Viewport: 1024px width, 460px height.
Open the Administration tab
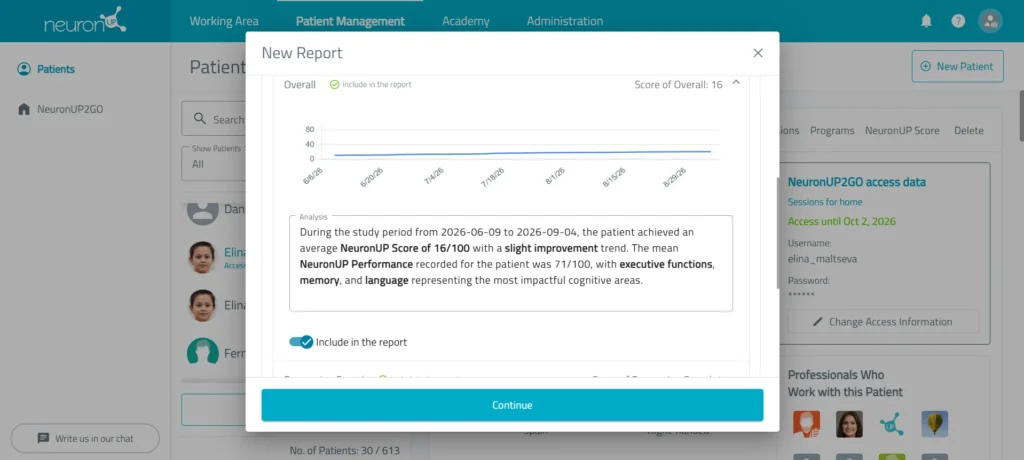[565, 21]
